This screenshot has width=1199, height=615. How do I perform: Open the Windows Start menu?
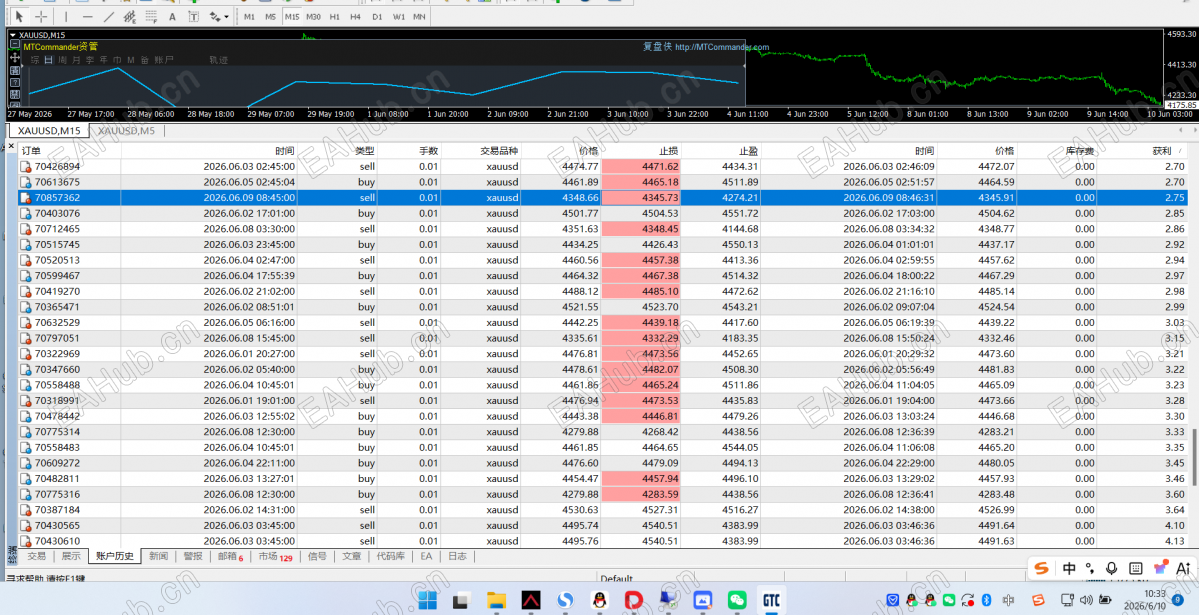pyautogui.click(x=427, y=600)
